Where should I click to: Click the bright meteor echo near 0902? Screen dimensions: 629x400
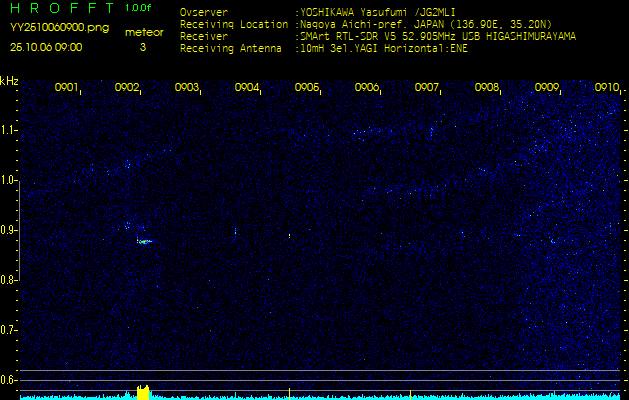[144, 242]
